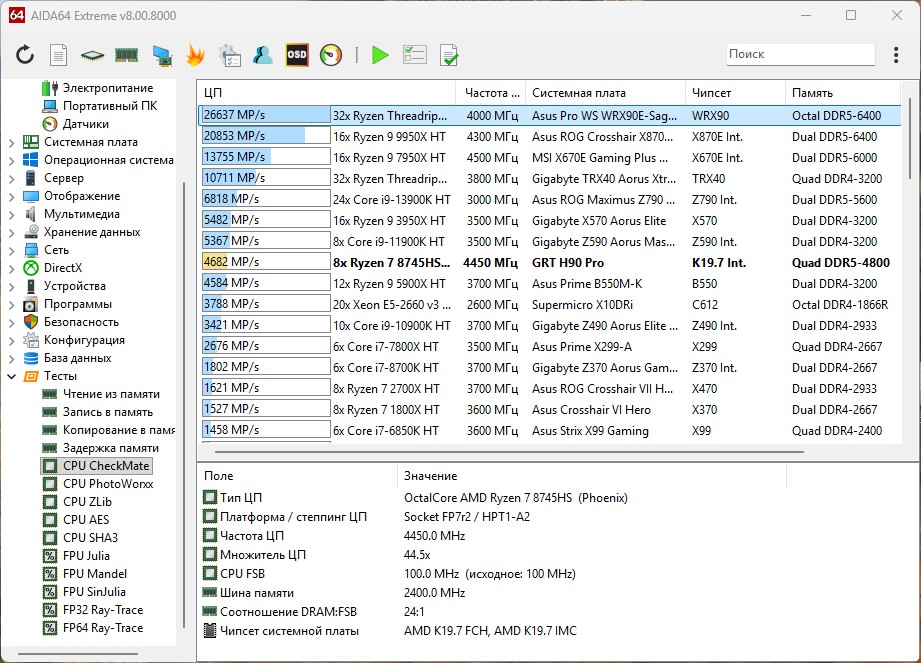The height and width of the screenshot is (663, 921).
Task: Click the document with checkmark icon
Action: tap(449, 55)
